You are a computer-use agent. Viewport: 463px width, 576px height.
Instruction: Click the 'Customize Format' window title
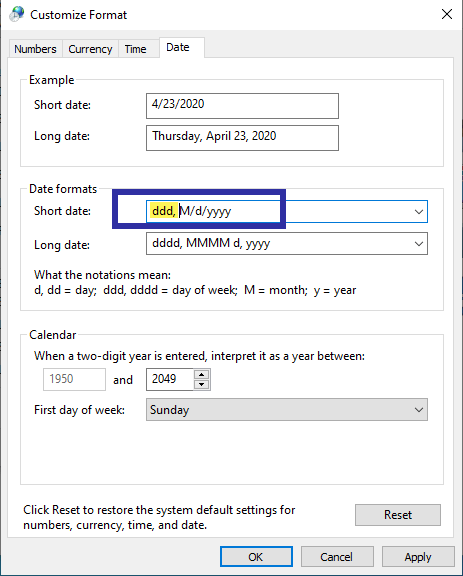click(x=79, y=15)
